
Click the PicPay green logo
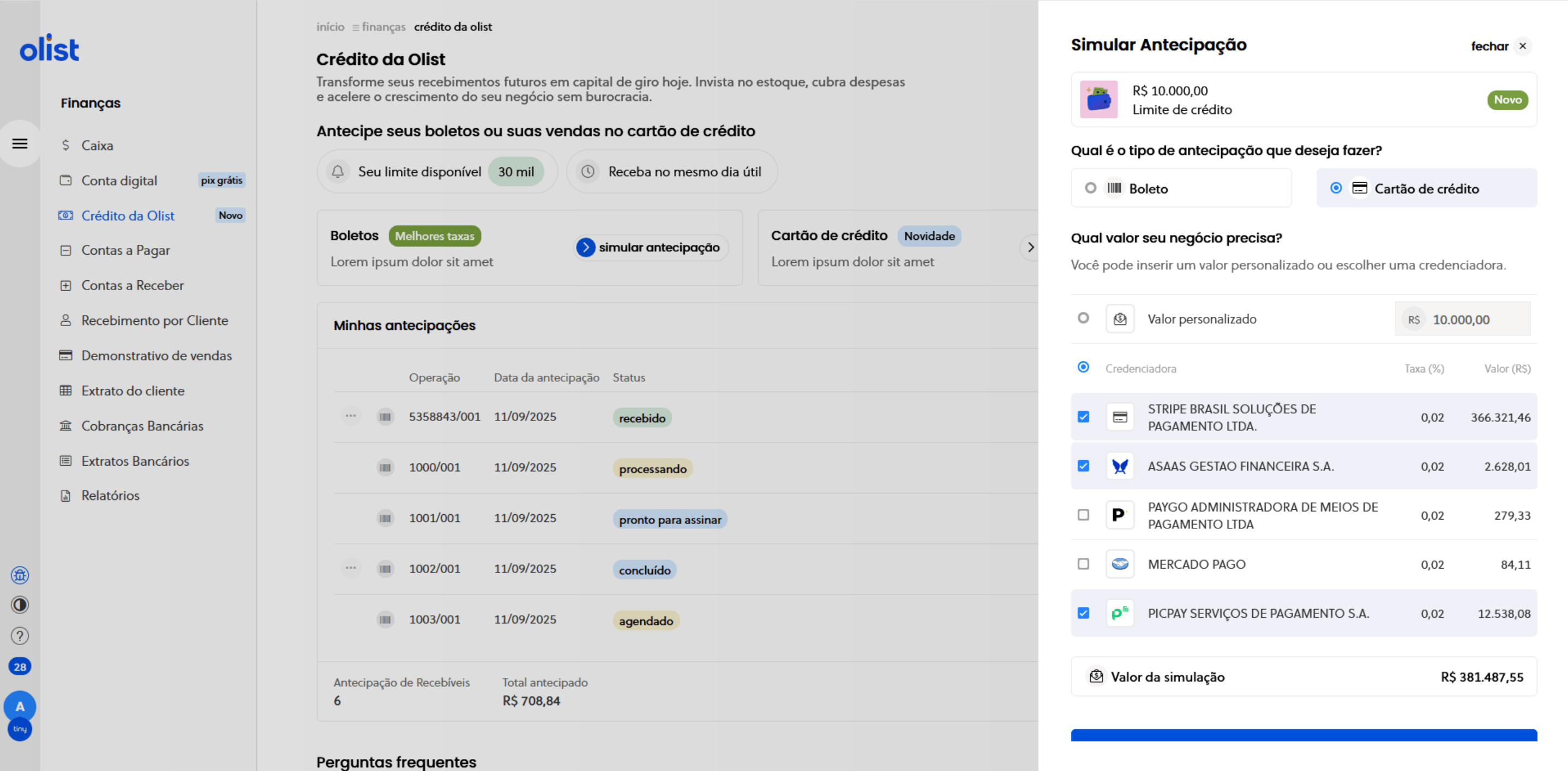(1120, 613)
